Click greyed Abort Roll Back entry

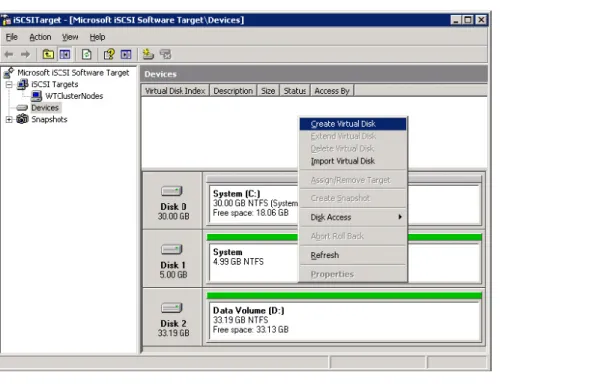353,236
